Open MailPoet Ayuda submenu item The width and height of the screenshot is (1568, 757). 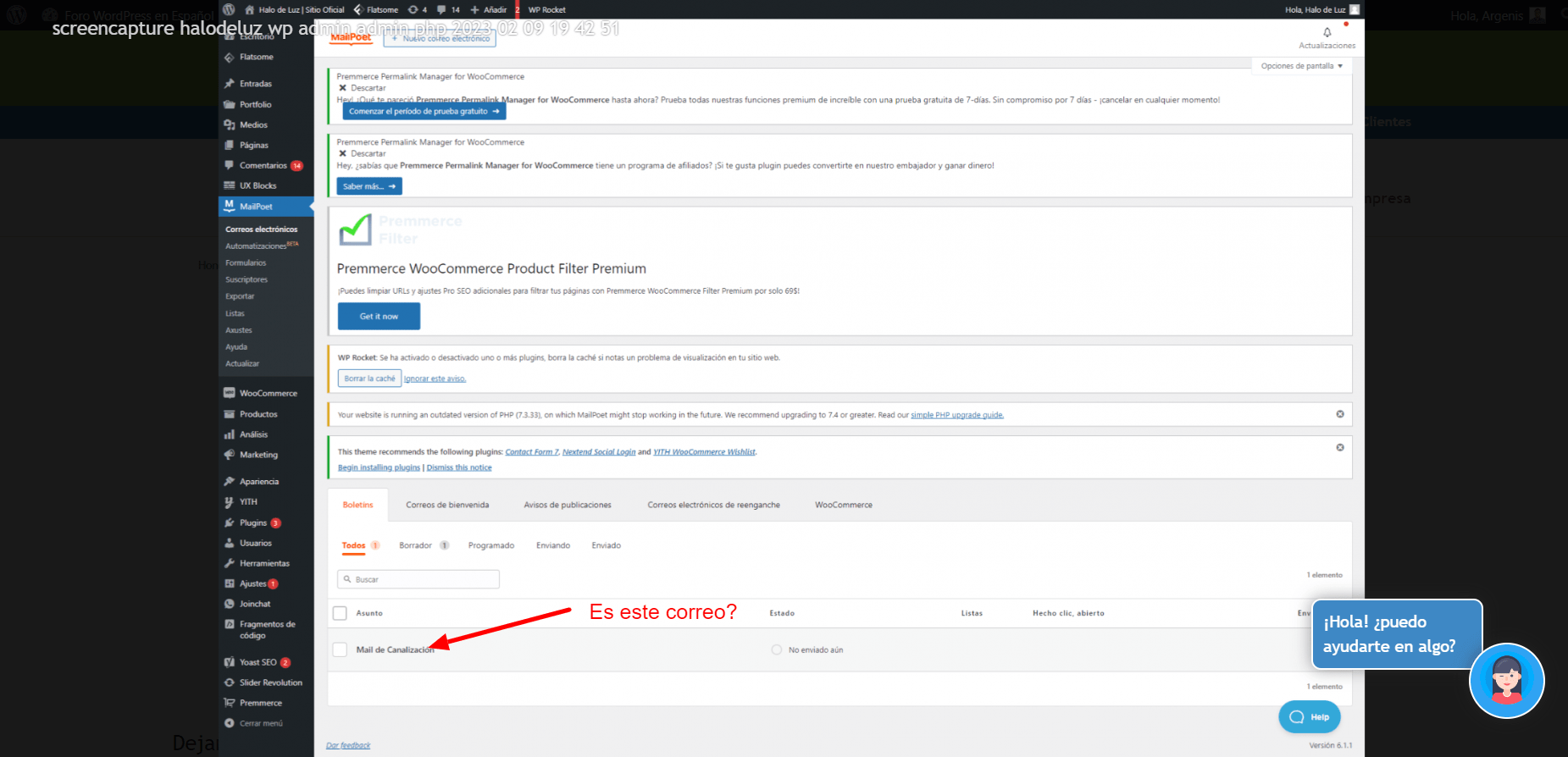click(236, 347)
